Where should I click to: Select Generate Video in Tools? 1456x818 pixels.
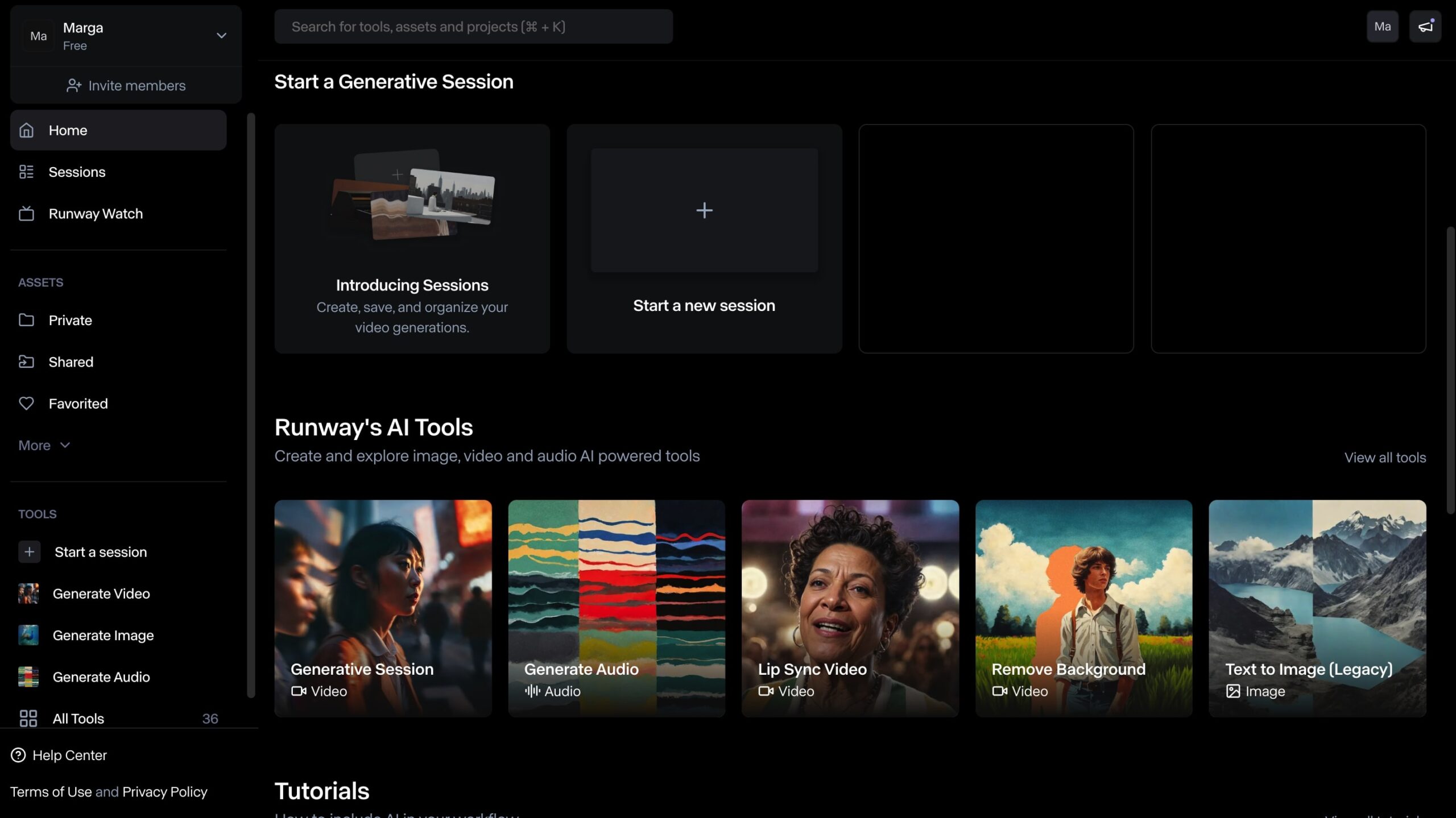pyautogui.click(x=101, y=593)
